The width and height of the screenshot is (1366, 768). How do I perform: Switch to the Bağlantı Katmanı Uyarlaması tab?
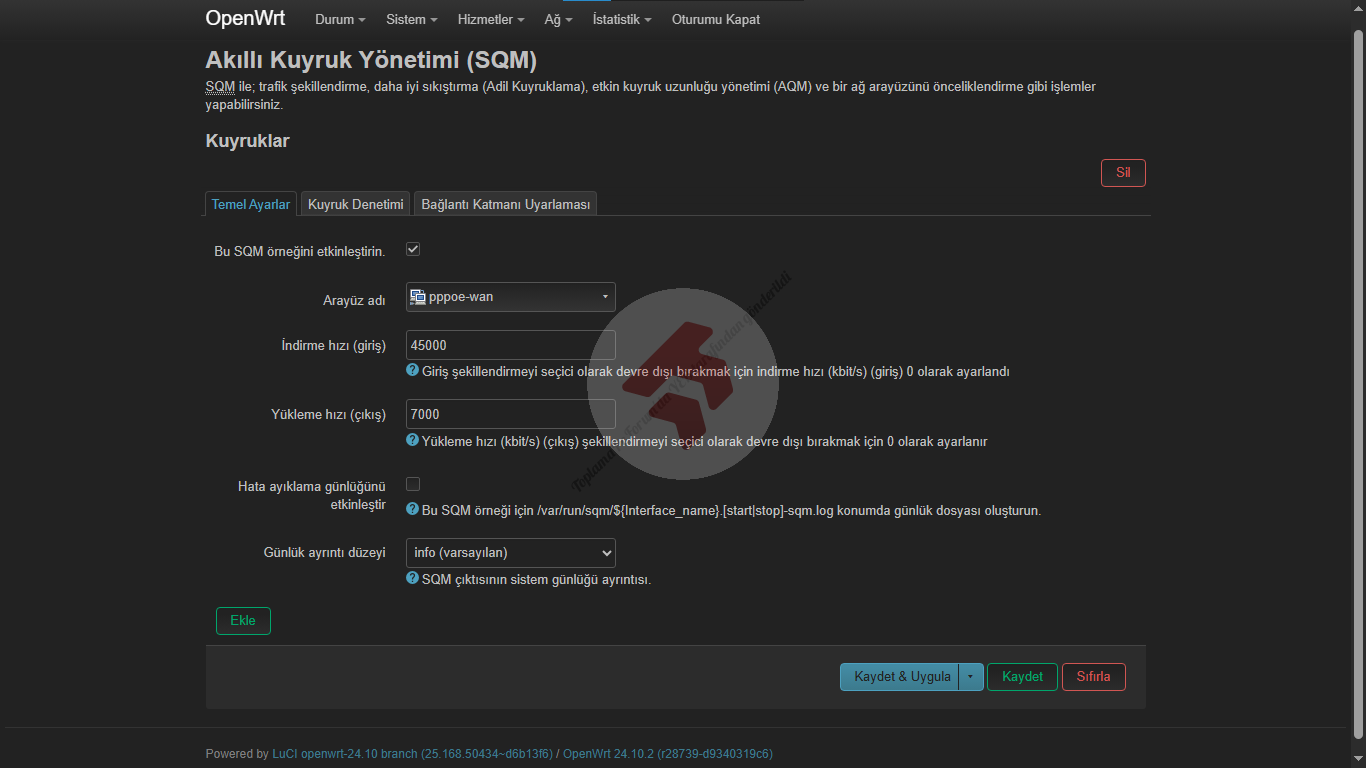tap(505, 204)
